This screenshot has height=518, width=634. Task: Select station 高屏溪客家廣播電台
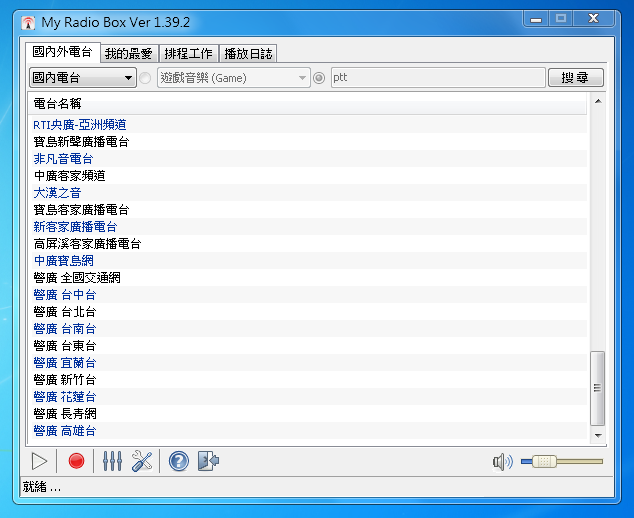point(308,243)
